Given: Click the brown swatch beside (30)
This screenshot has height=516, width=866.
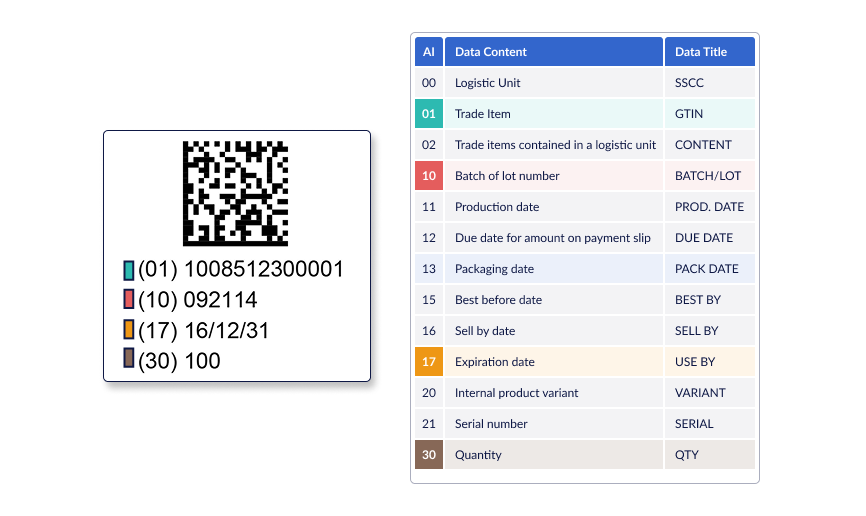Looking at the screenshot, I should (129, 357).
